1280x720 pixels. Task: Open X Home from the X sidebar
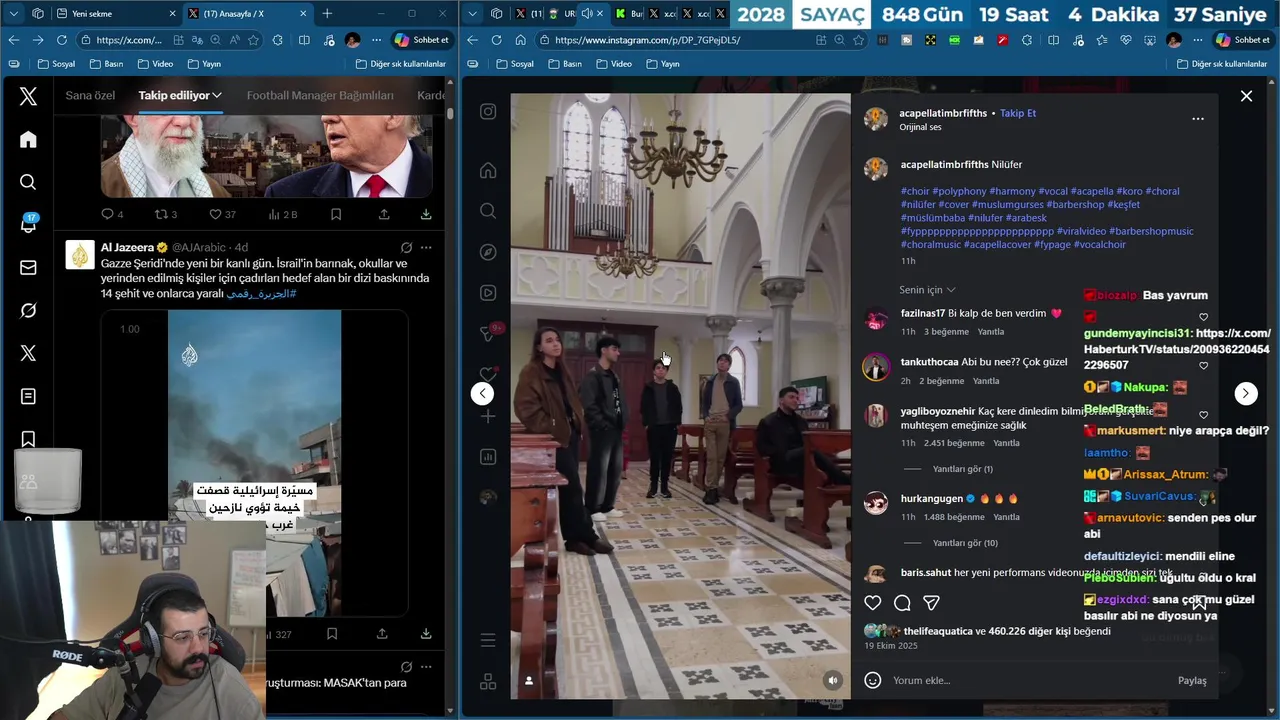[x=28, y=140]
